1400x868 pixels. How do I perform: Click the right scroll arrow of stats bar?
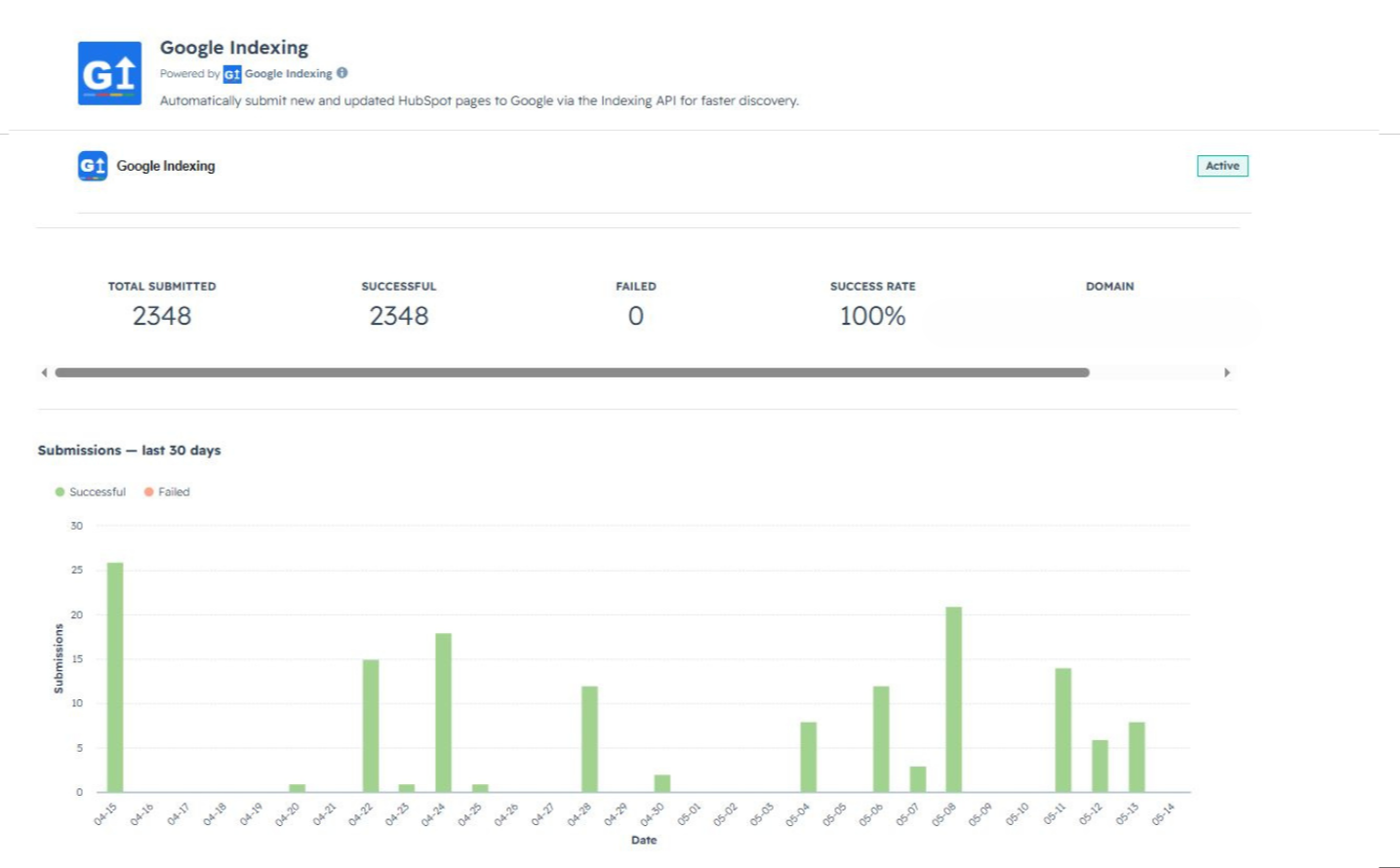(1227, 373)
